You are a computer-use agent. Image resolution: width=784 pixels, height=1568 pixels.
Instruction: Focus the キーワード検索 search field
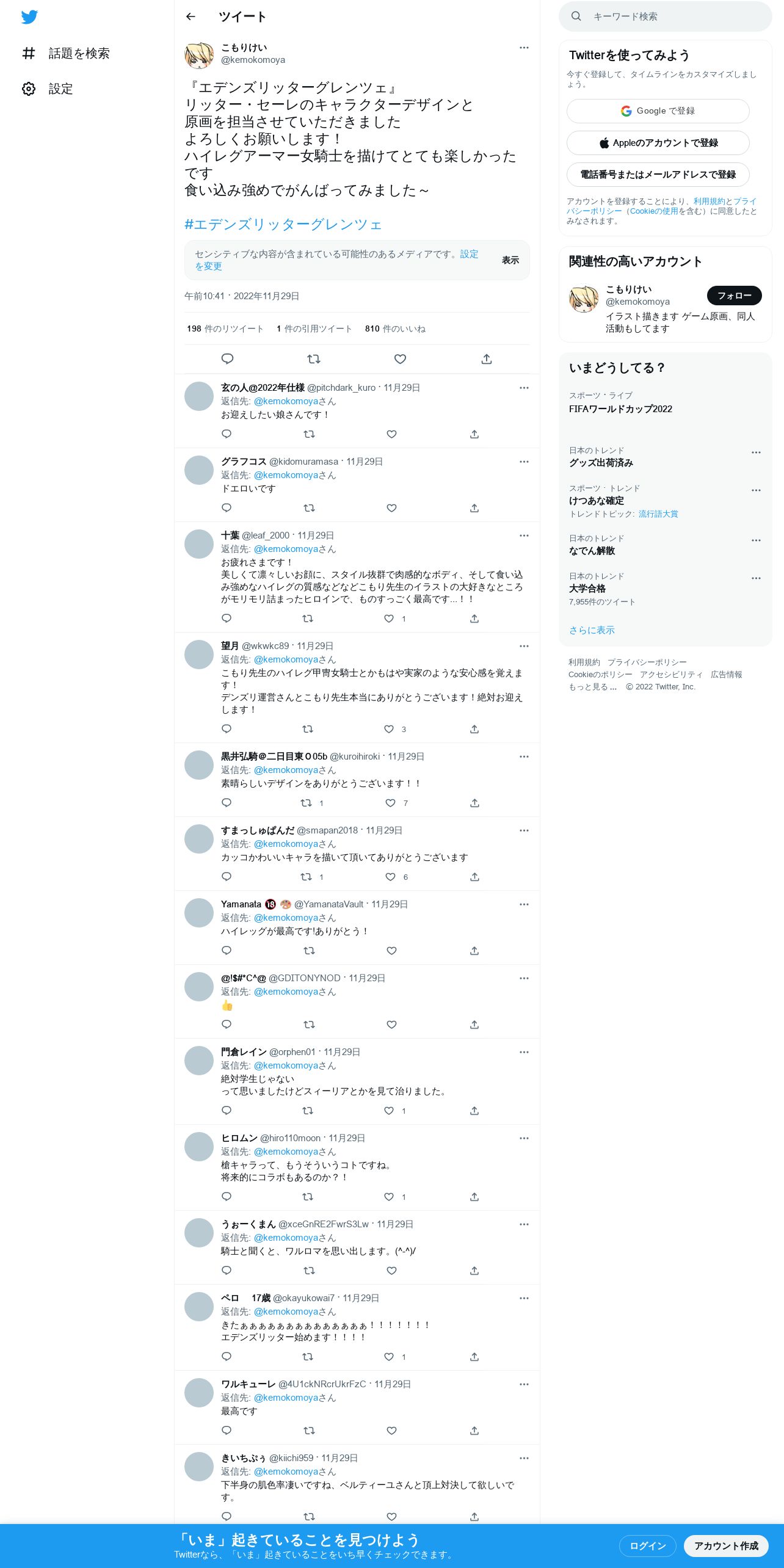point(666,16)
